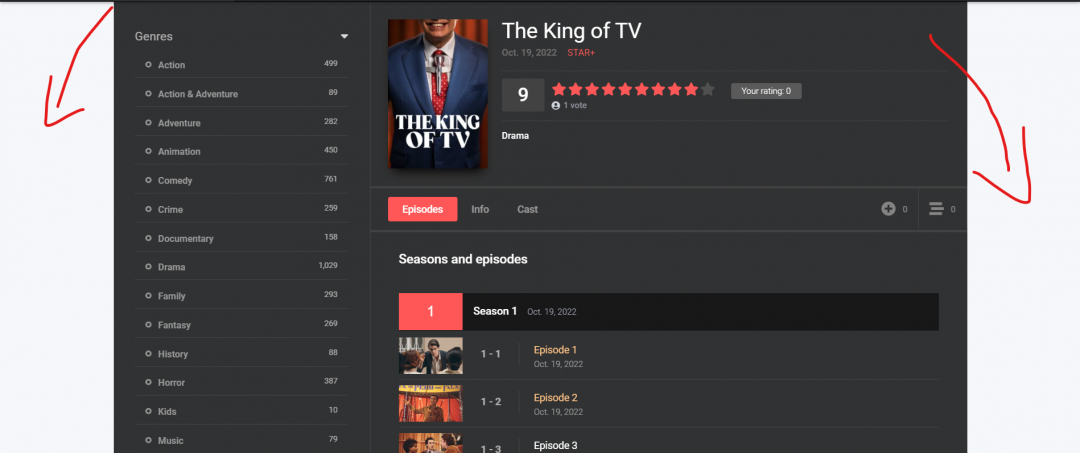Expand the Season 1 row
The height and width of the screenshot is (453, 1080).
tap(700, 311)
